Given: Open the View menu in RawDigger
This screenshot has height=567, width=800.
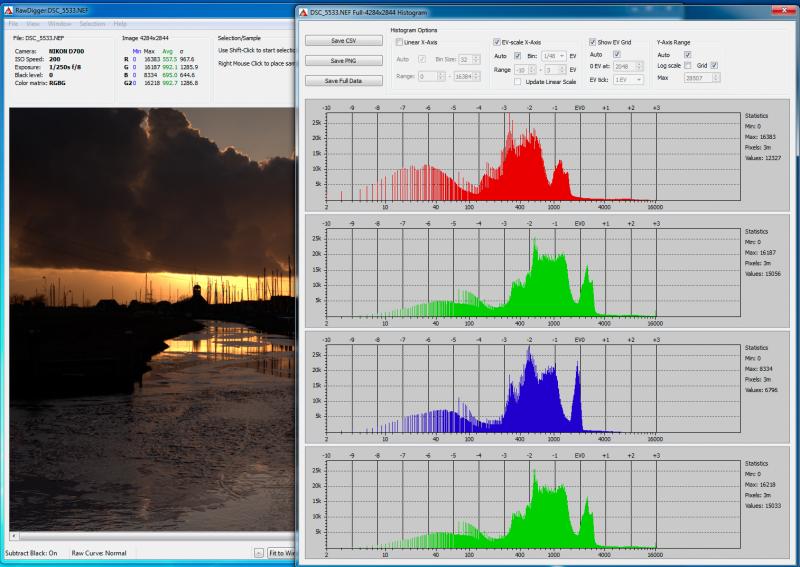Looking at the screenshot, I should point(33,24).
